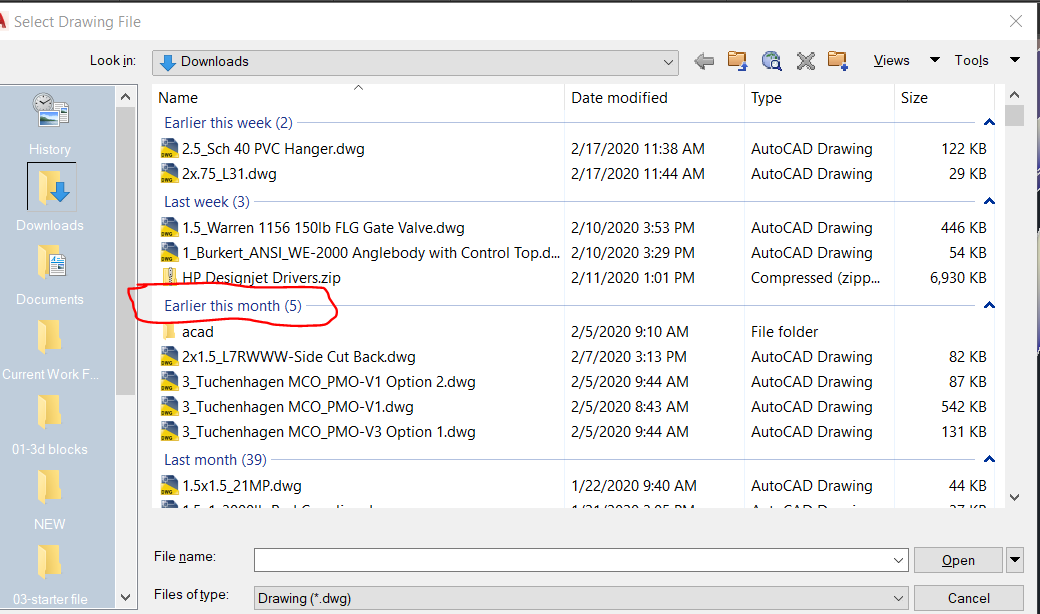Expand the Look in Downloads dropdown

415,62
